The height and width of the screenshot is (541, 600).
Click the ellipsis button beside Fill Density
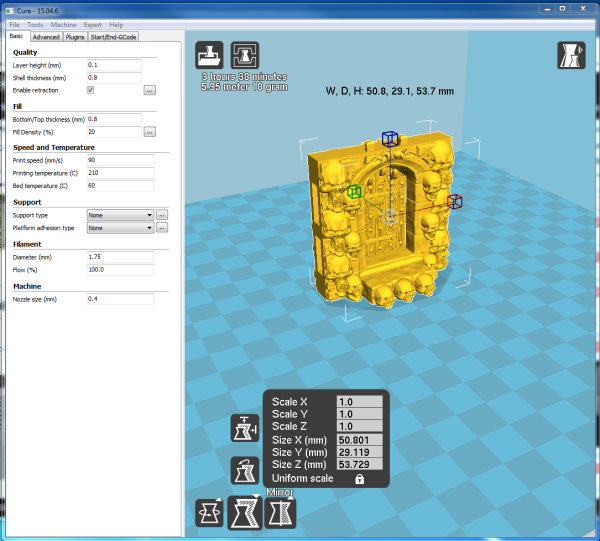click(150, 131)
